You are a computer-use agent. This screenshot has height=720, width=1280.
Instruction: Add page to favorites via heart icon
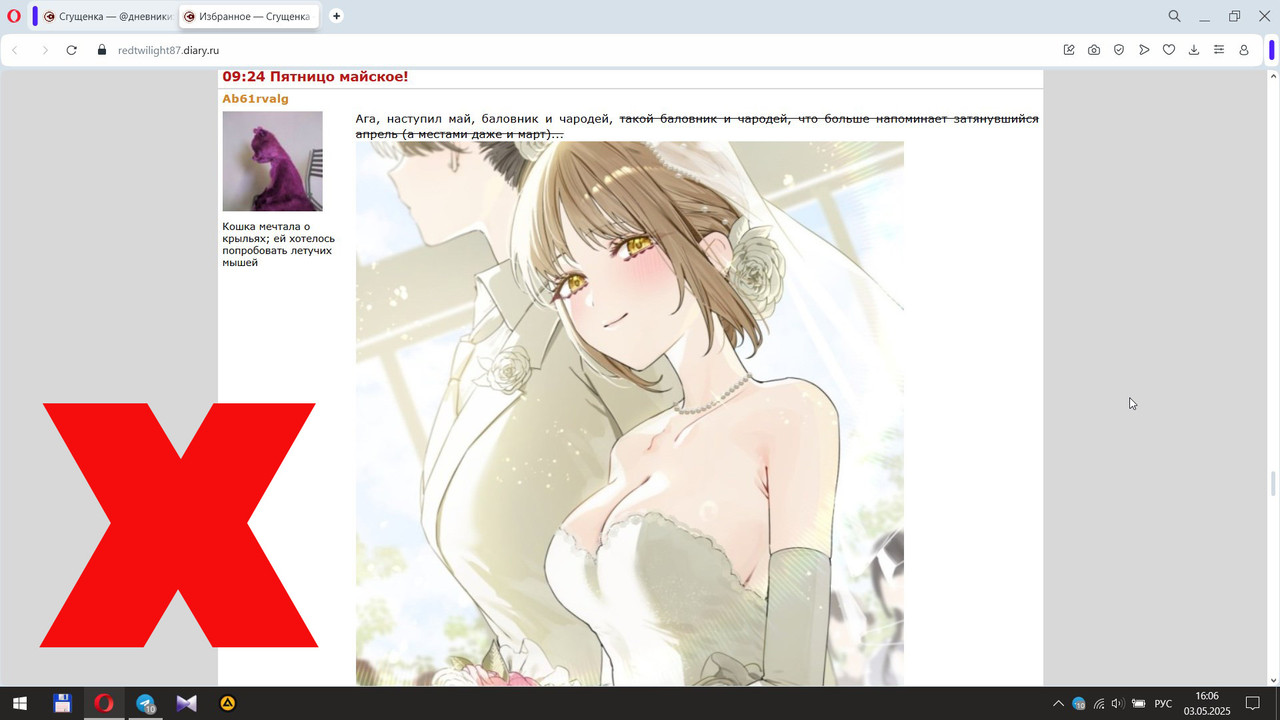click(x=1169, y=49)
